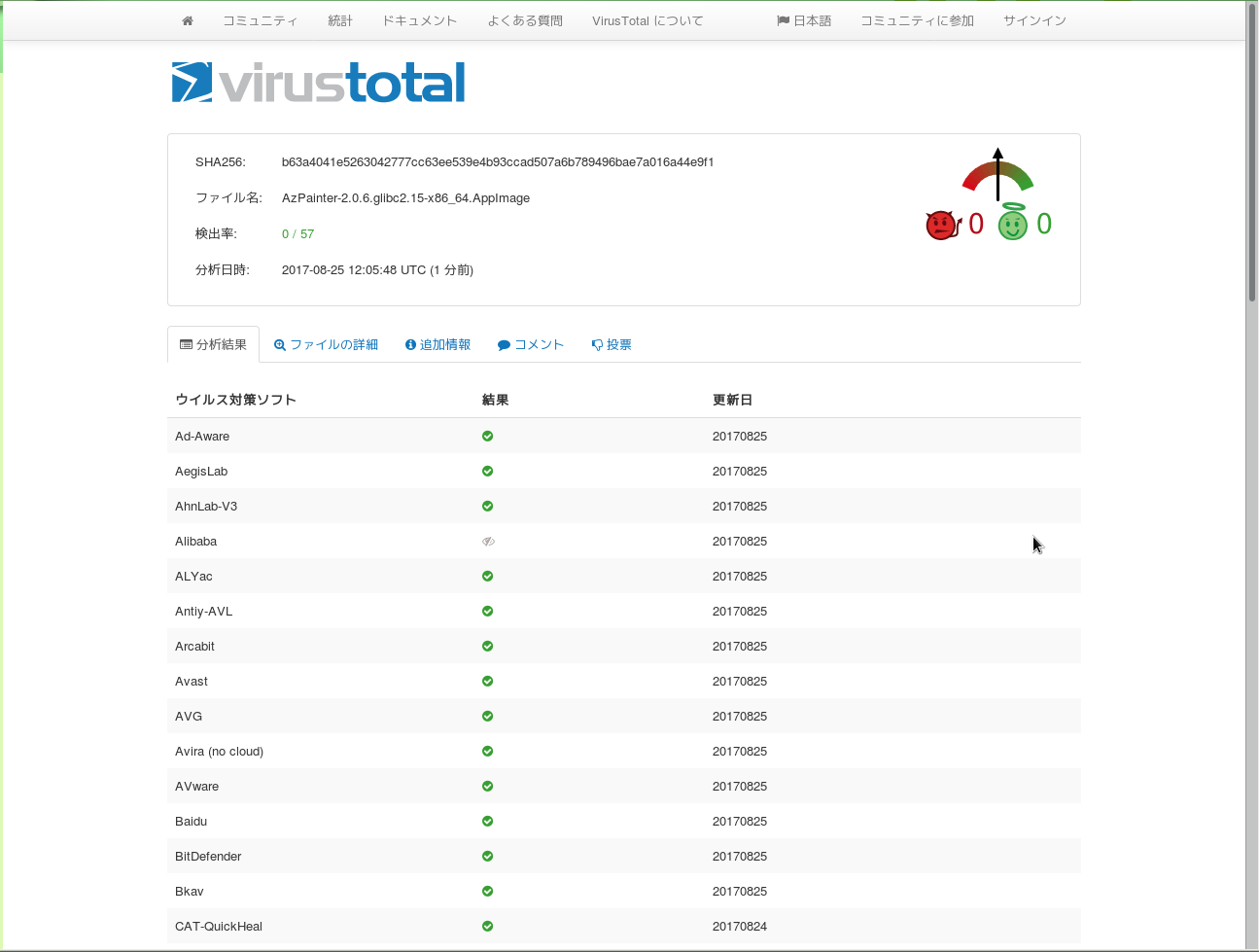Open the コミュニティ menu item
Viewport: 1259px width, 952px height.
260,20
